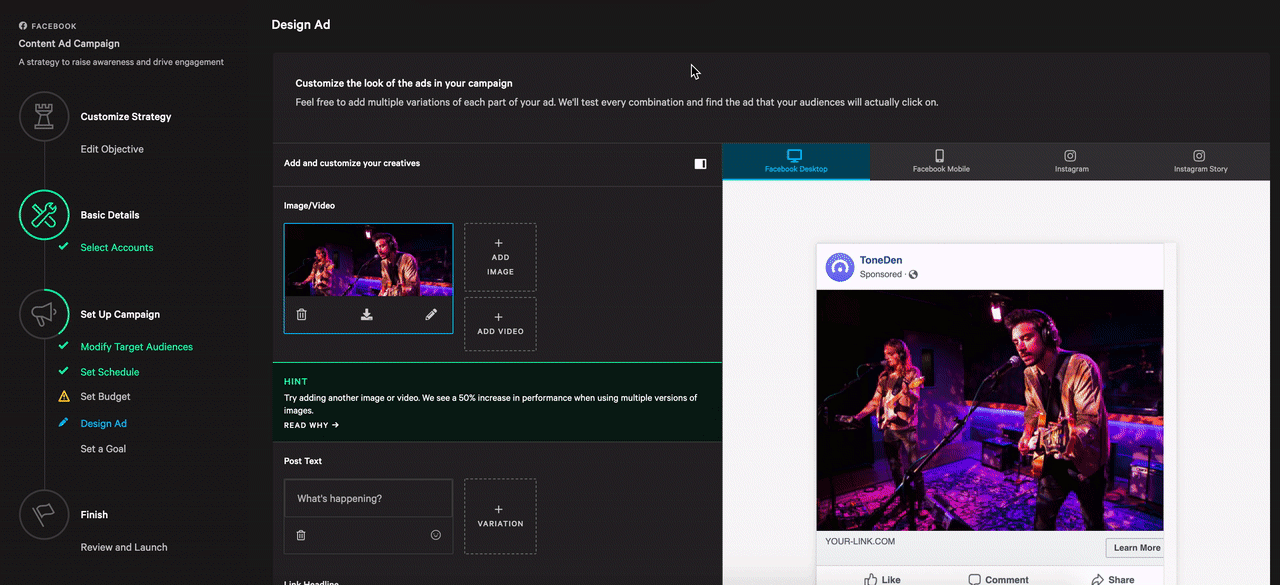Go to Edit Objective step
Image resolution: width=1280 pixels, height=585 pixels.
112,149
